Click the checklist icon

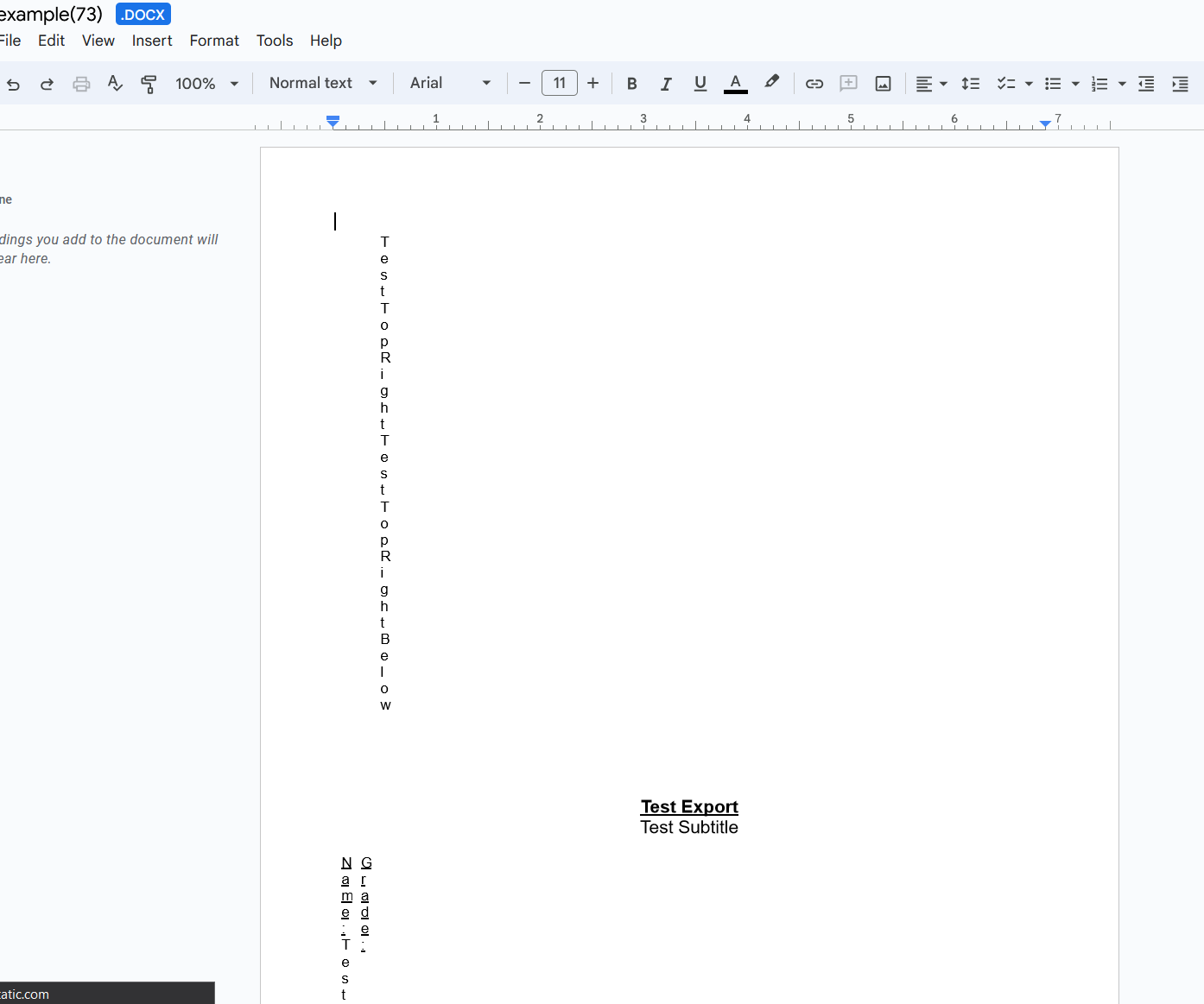pos(1006,84)
